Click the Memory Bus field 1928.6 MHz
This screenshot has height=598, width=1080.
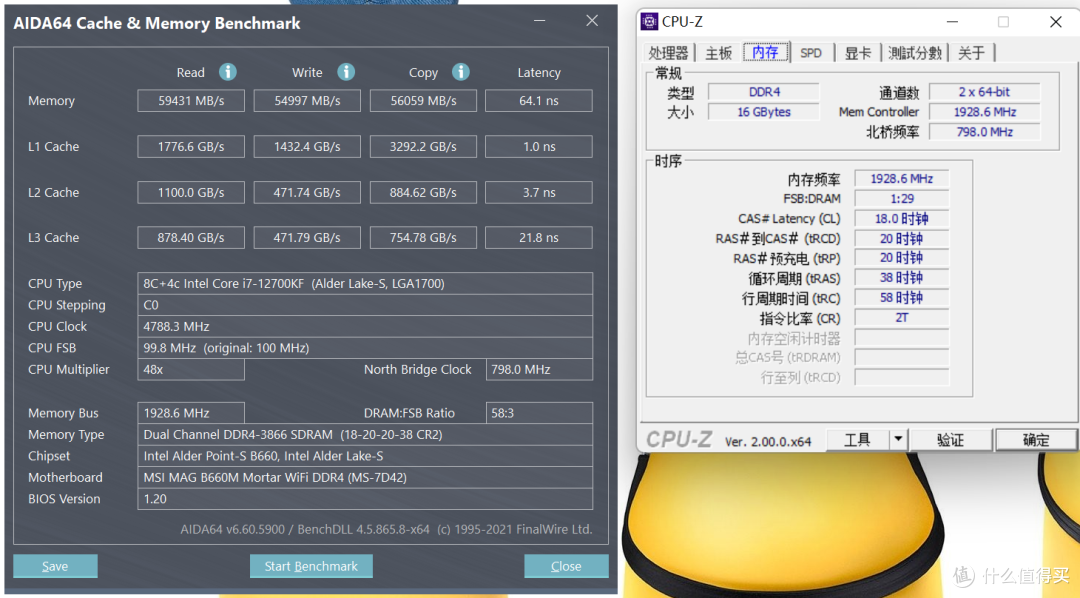point(191,413)
